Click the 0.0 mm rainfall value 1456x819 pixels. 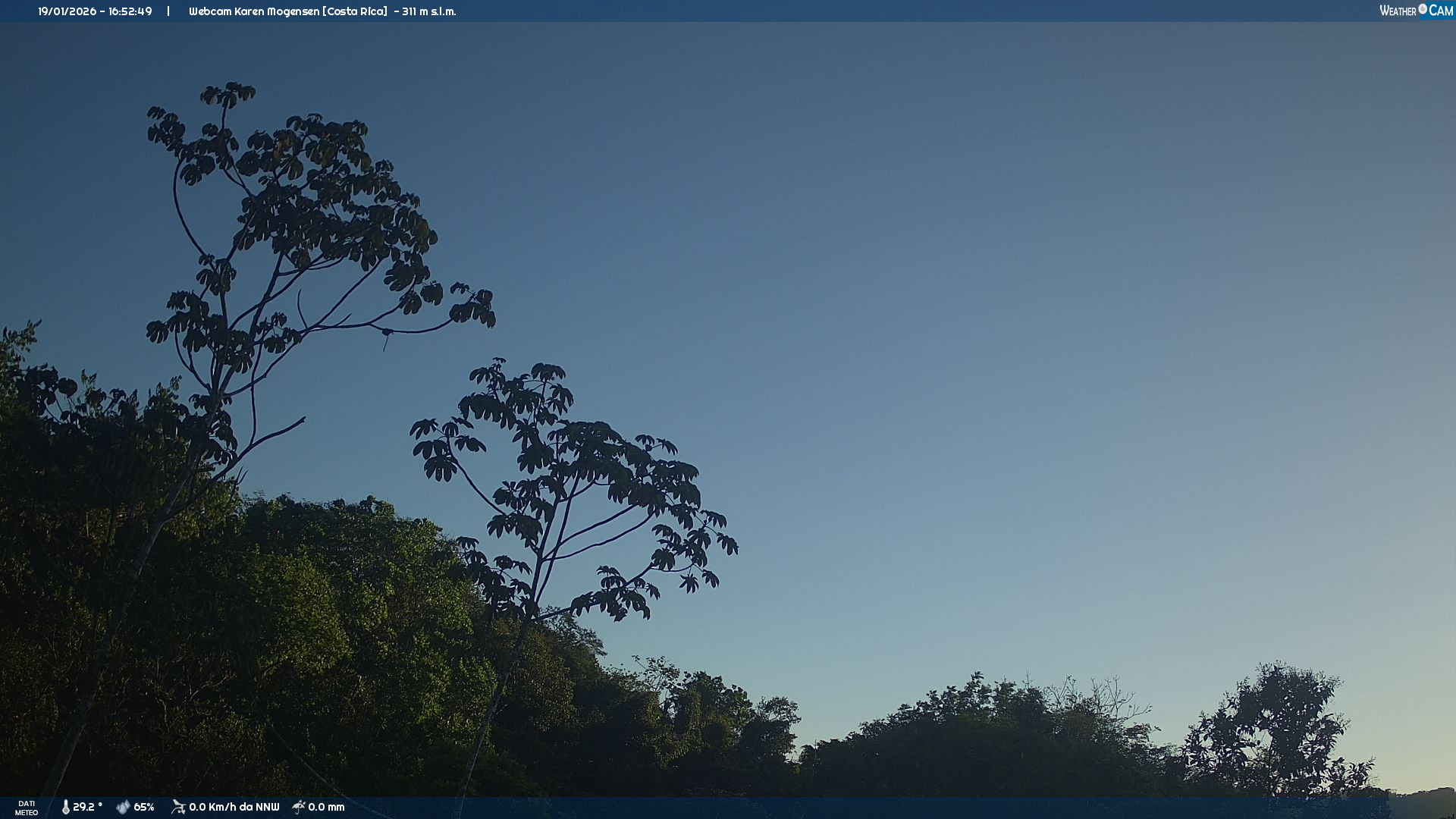326,807
